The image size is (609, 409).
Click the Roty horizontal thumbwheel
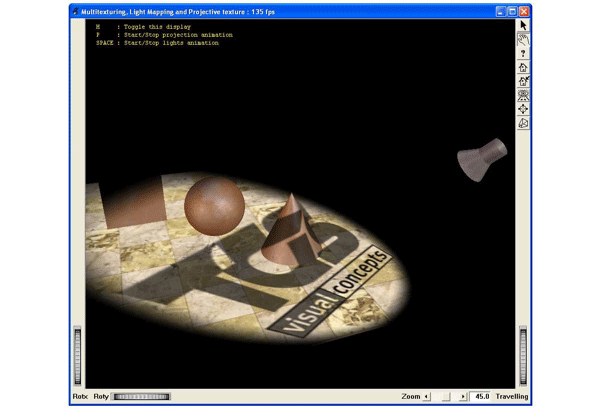[x=140, y=397]
